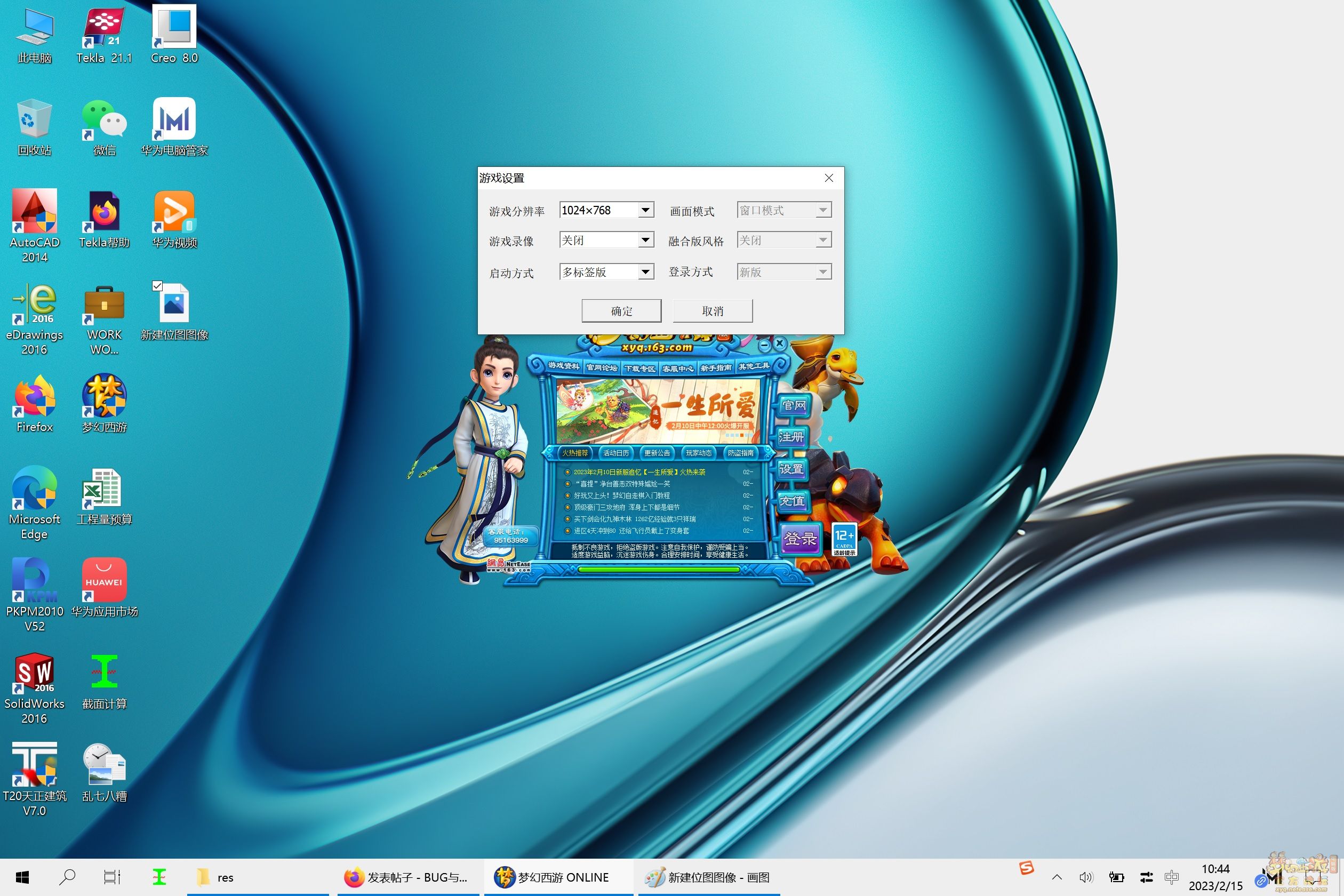Screen dimensions: 1344x896
Task: Switch to 发表帖子 Firefox taskbar window
Action: click(x=407, y=877)
